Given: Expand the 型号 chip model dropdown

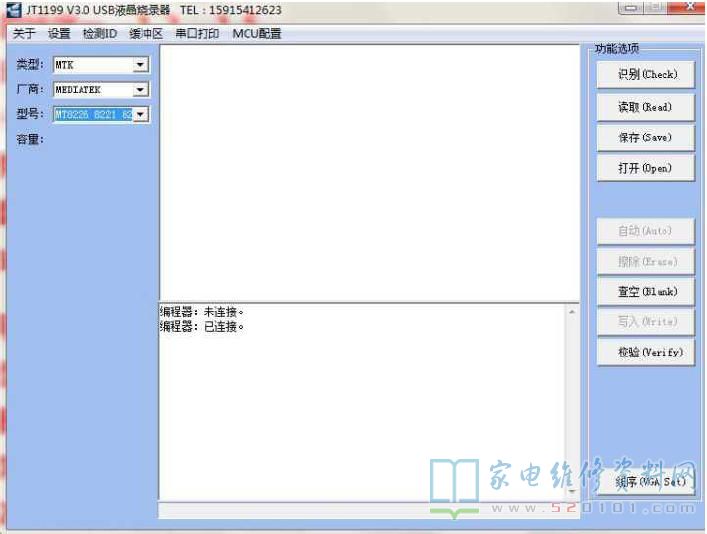Looking at the screenshot, I should (140, 115).
